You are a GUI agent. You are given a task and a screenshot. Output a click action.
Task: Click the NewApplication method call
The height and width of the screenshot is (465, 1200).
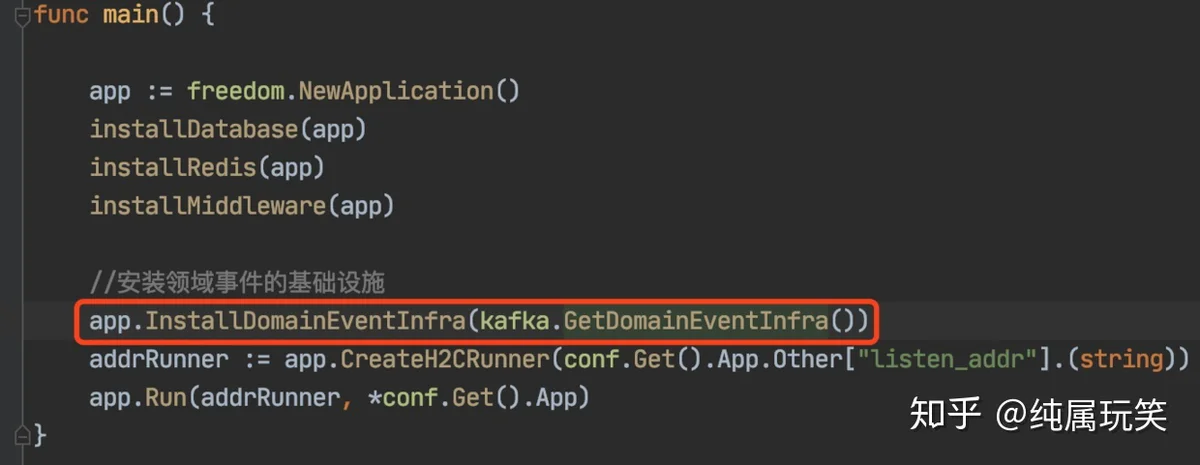(396, 91)
